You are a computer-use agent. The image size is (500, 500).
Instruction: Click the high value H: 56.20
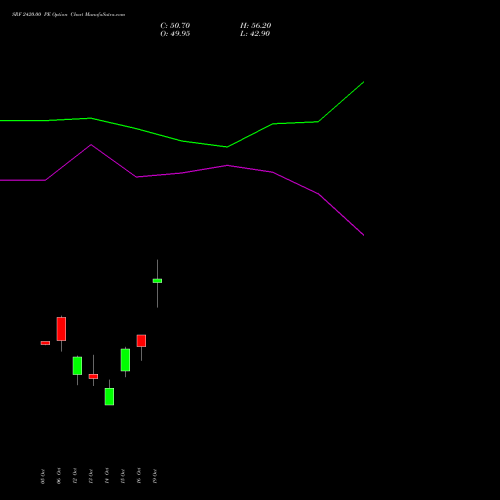tap(255, 26)
